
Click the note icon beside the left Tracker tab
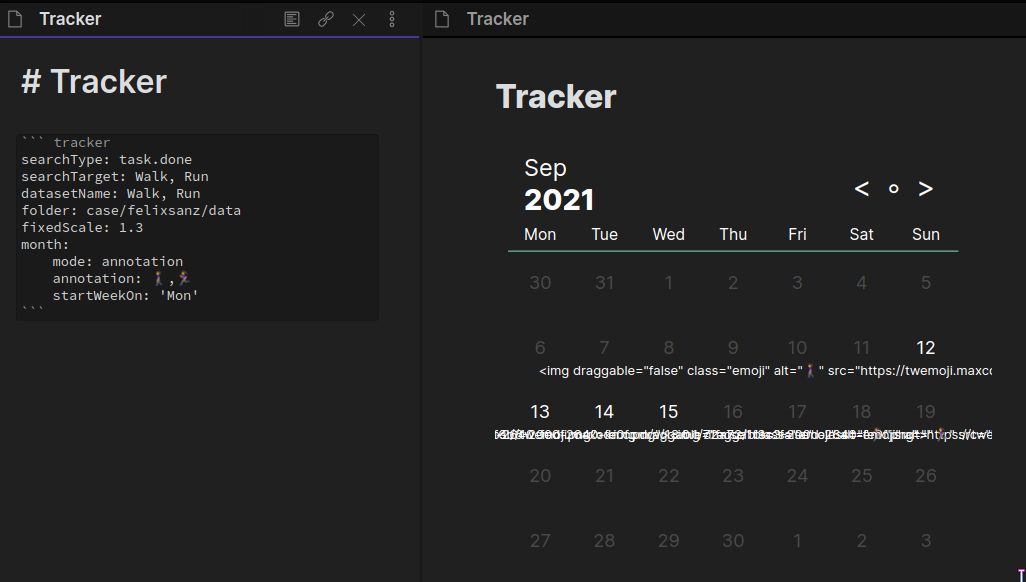pyautogui.click(x=14, y=19)
